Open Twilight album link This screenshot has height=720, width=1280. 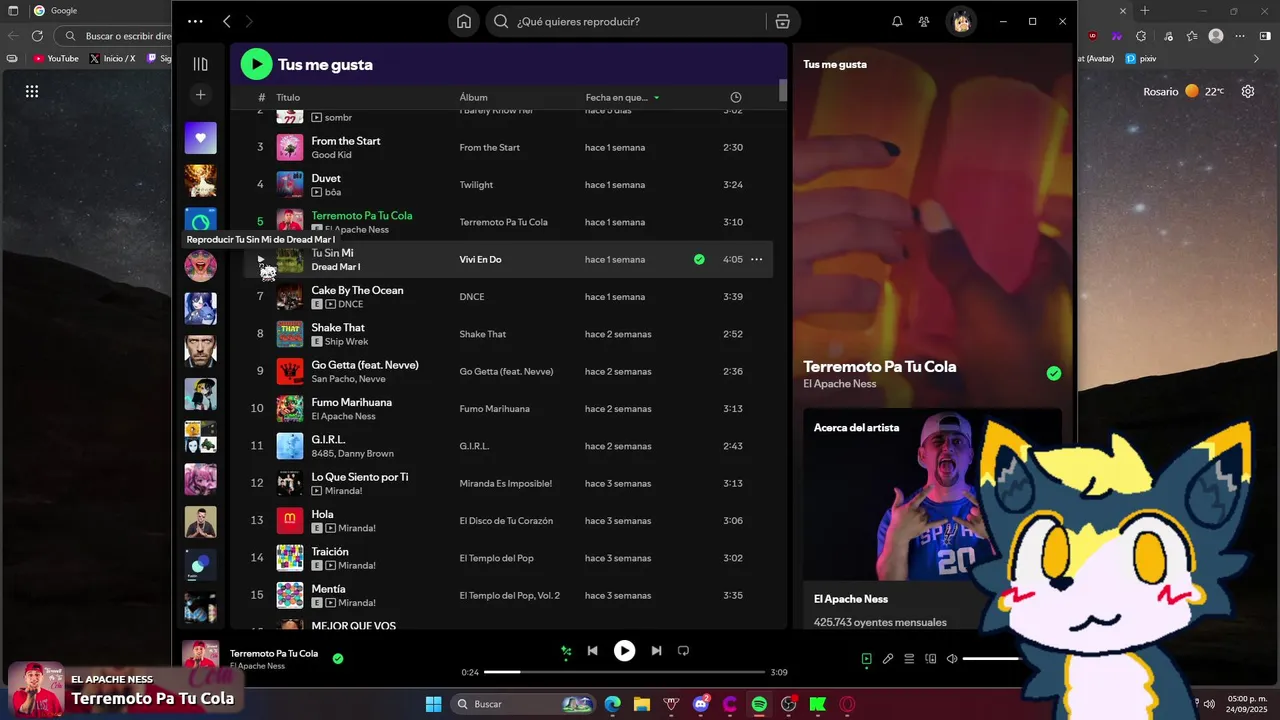pyautogui.click(x=476, y=185)
